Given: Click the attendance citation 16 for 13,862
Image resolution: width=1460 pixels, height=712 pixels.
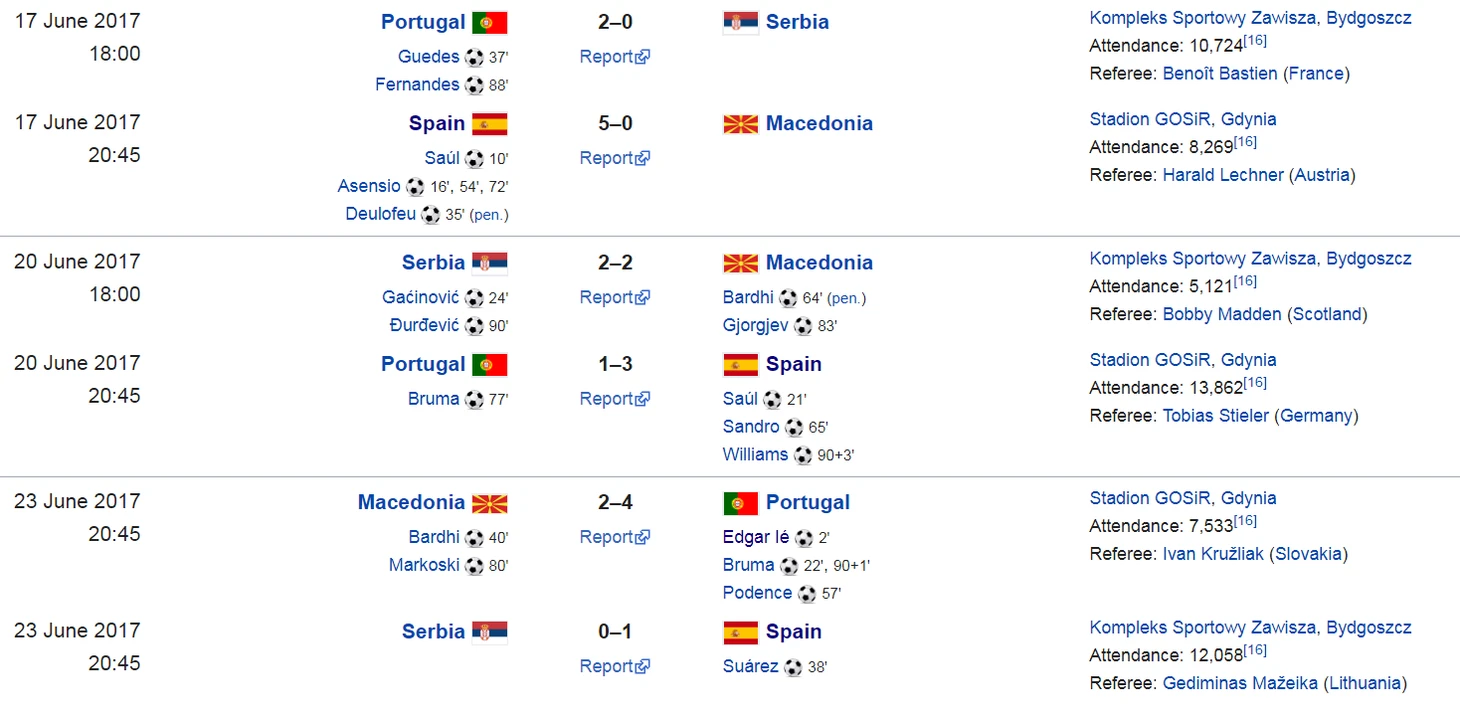Looking at the screenshot, I should coord(1255,382).
